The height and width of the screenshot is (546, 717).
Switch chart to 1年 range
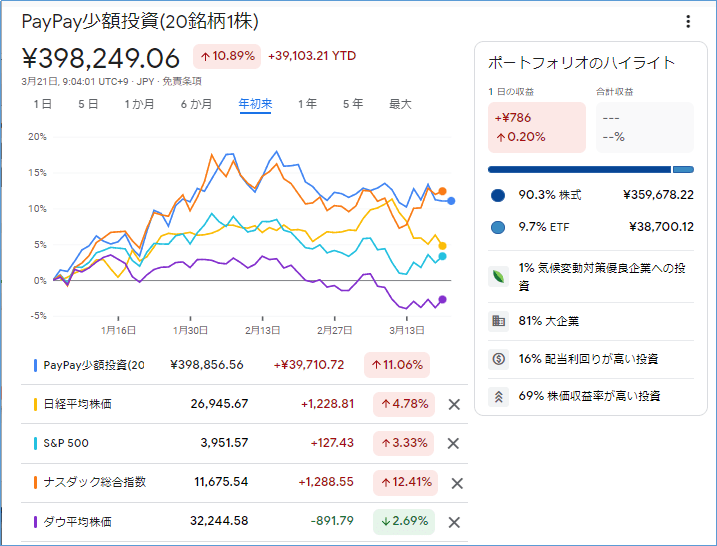click(307, 104)
